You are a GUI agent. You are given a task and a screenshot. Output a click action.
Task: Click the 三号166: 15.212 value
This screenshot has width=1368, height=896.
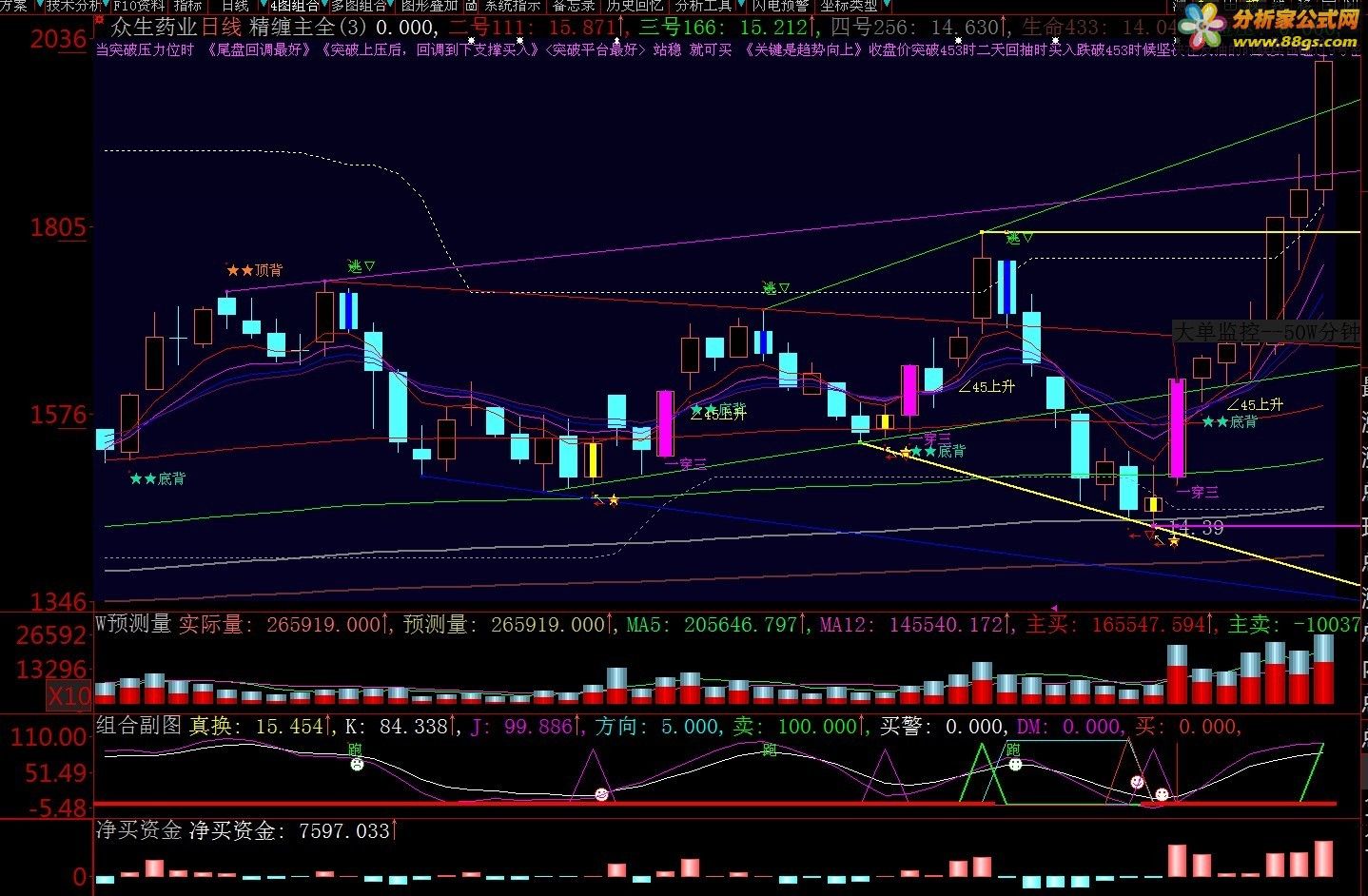pyautogui.click(x=724, y=29)
